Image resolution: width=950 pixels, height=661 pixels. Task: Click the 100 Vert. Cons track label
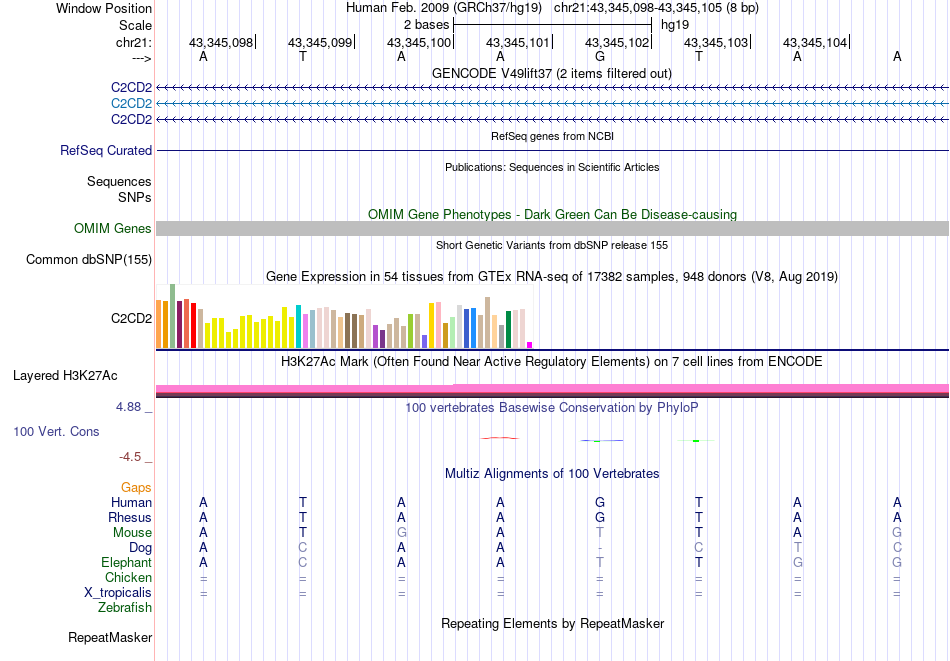coord(56,431)
